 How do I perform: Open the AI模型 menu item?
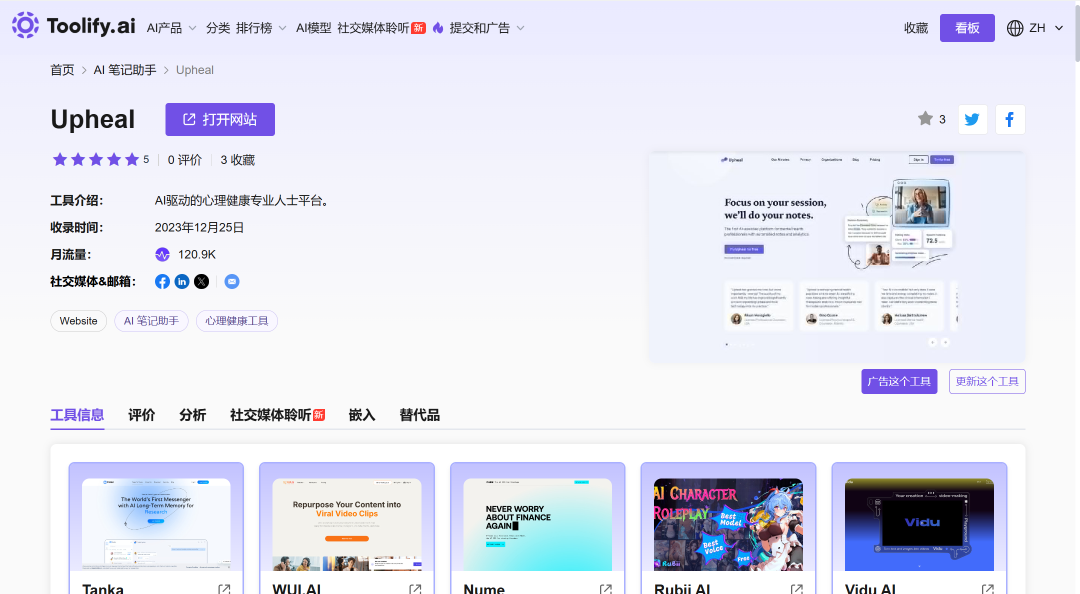[313, 28]
